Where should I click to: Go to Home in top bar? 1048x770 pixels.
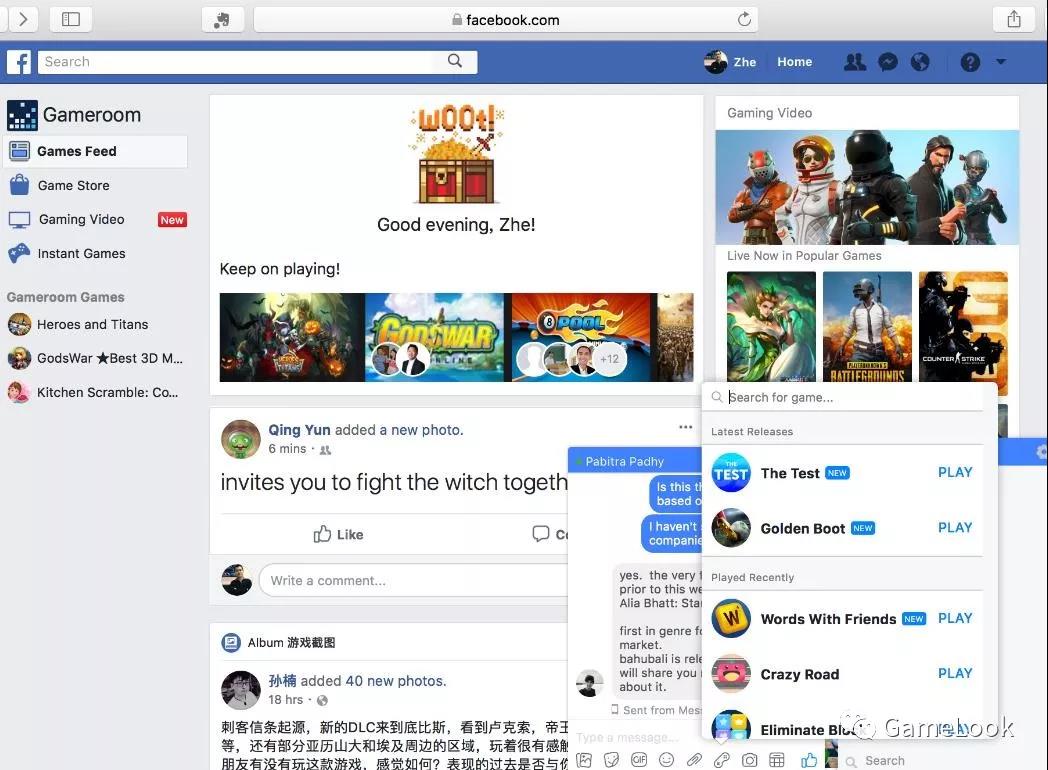click(794, 62)
